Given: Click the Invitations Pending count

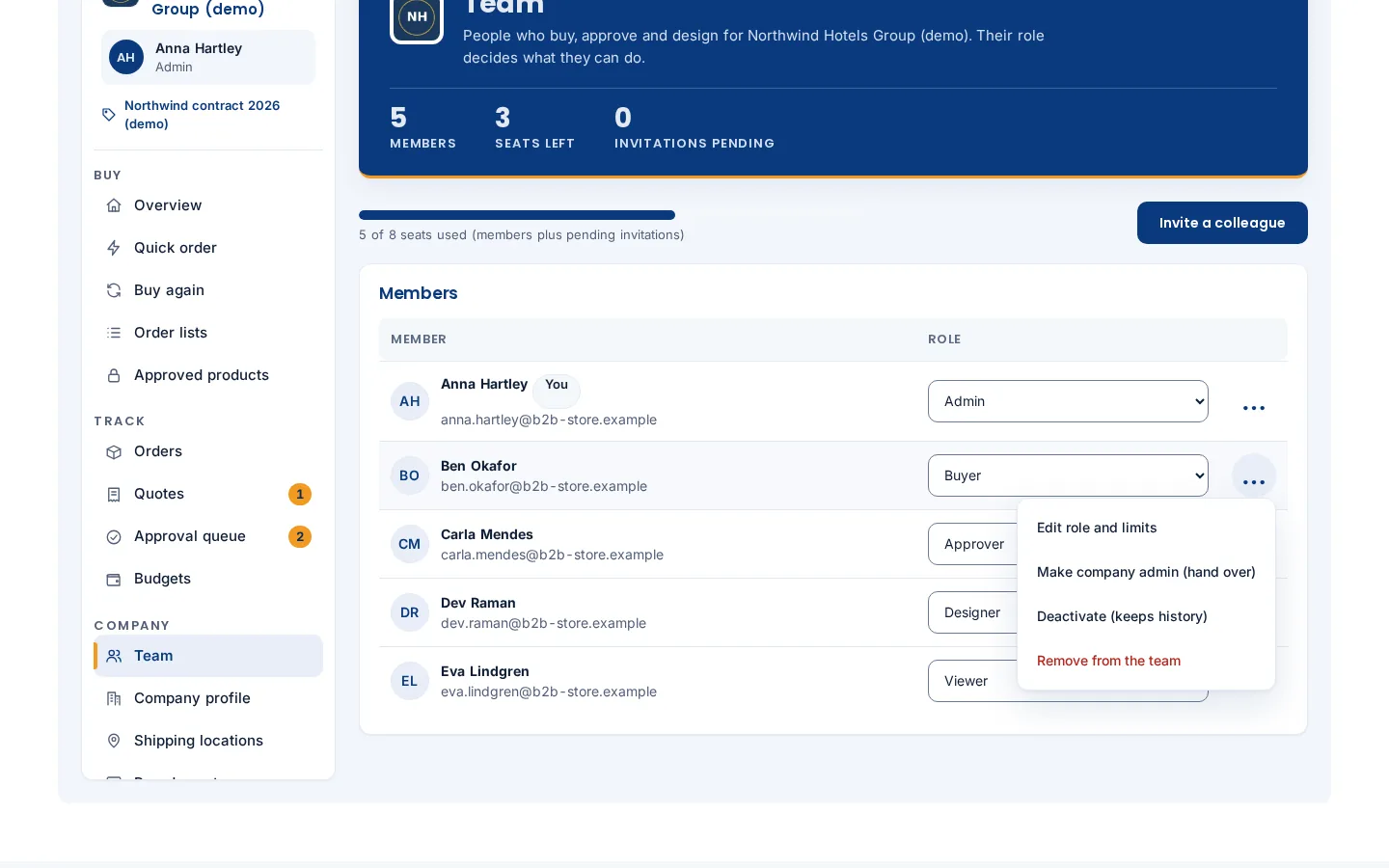Looking at the screenshot, I should [623, 118].
